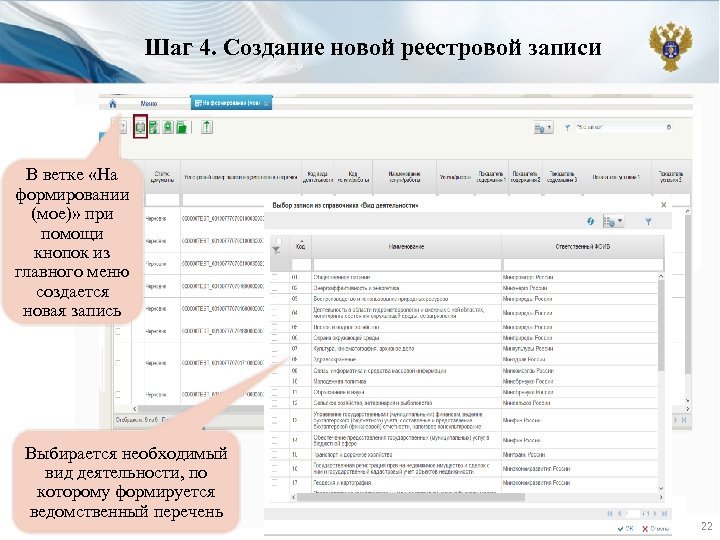Click the dialog horizontal scrollbar thumb
The image size is (720, 540).
point(411,497)
